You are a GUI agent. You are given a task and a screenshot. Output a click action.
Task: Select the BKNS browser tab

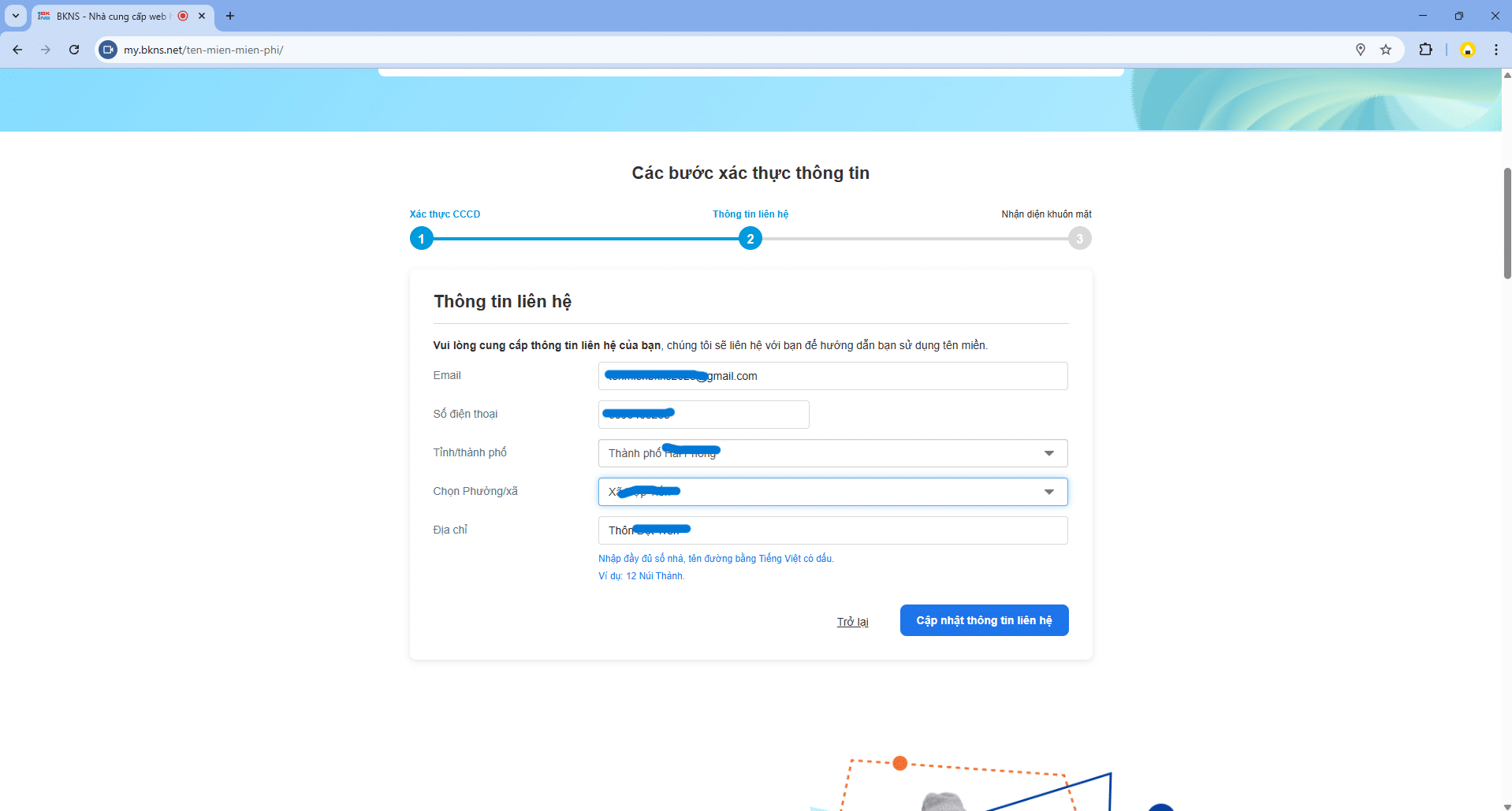[110, 16]
